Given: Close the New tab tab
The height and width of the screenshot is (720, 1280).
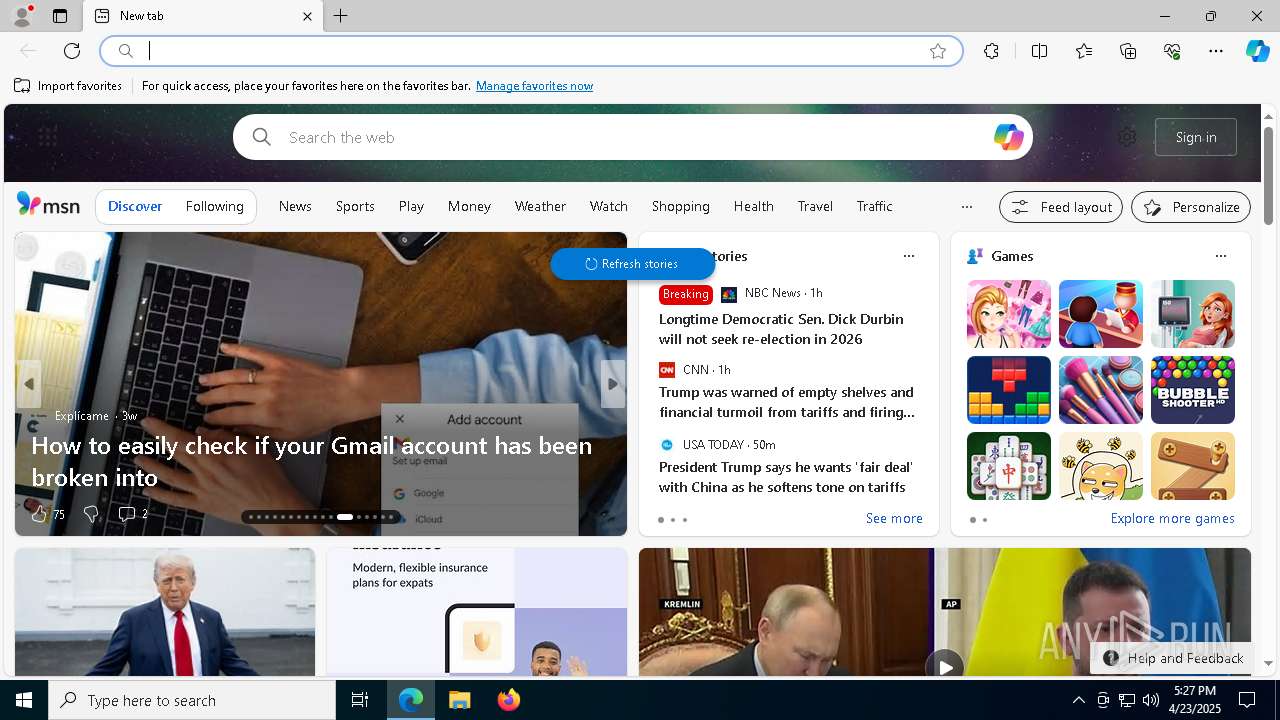Looking at the screenshot, I should [x=307, y=16].
